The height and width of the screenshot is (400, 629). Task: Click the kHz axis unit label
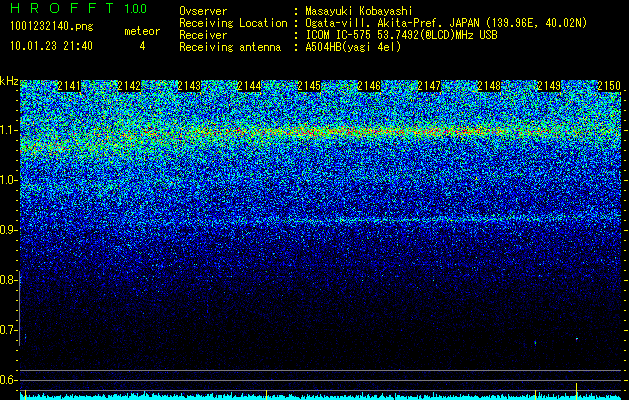click(9, 81)
